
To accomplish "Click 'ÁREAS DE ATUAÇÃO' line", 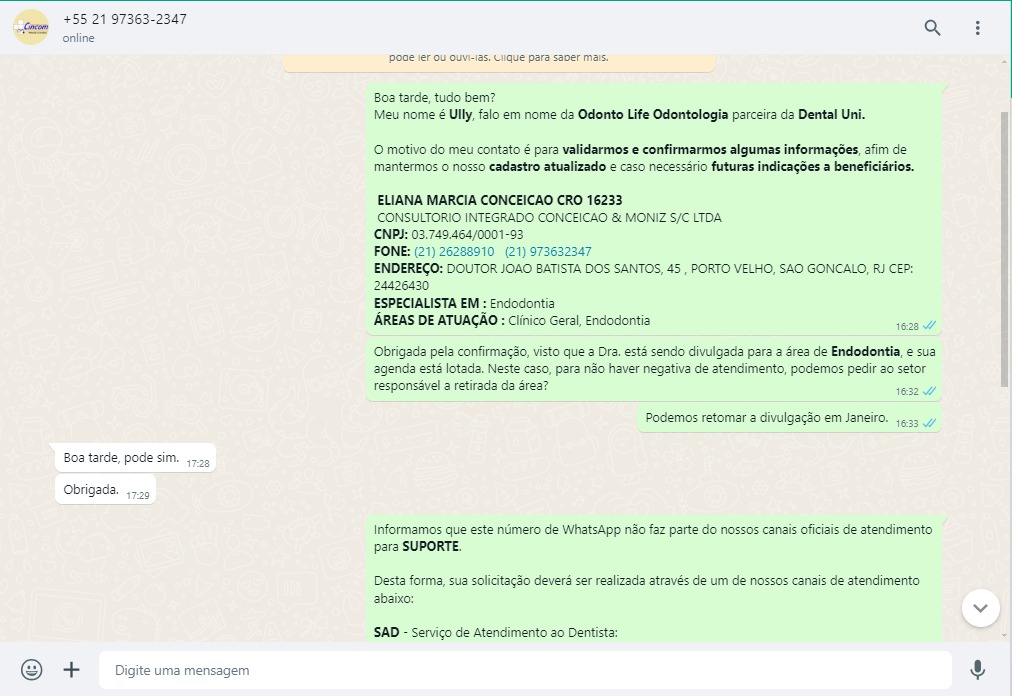I will [512, 321].
